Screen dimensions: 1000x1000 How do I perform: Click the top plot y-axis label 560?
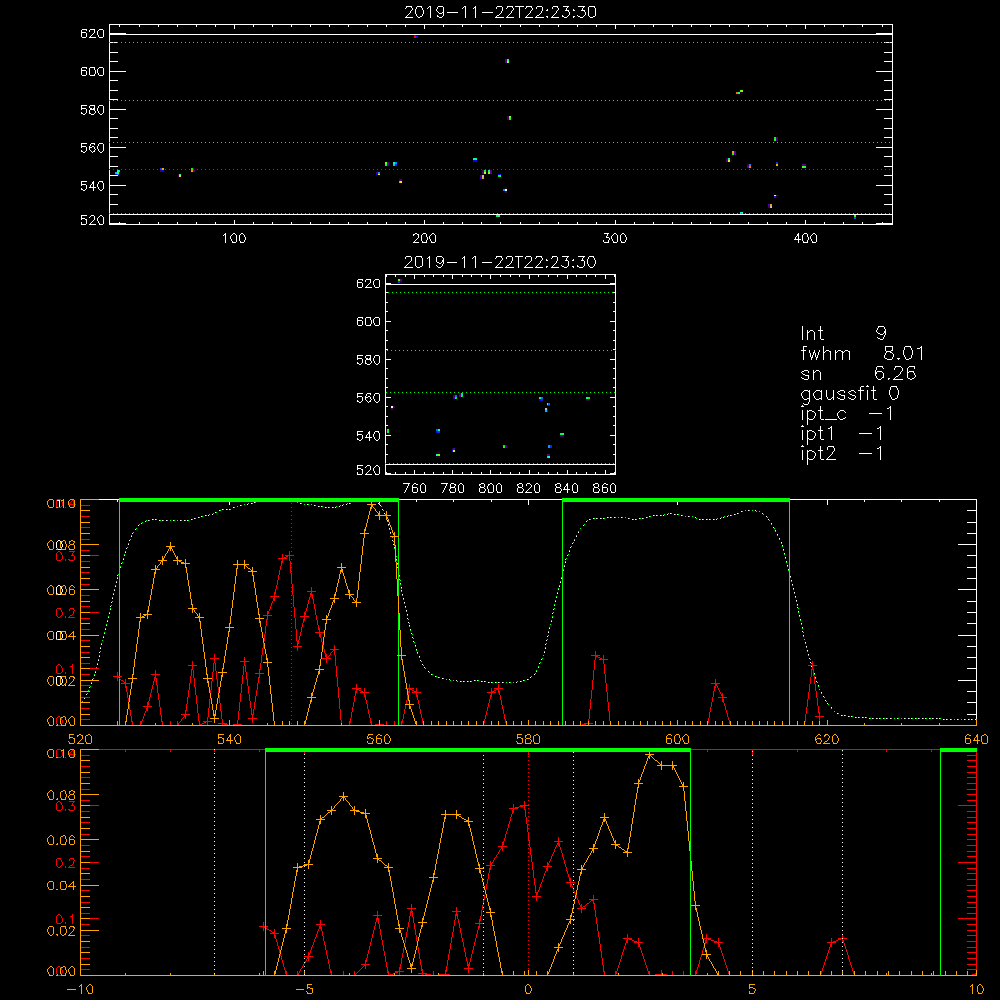click(x=92, y=147)
